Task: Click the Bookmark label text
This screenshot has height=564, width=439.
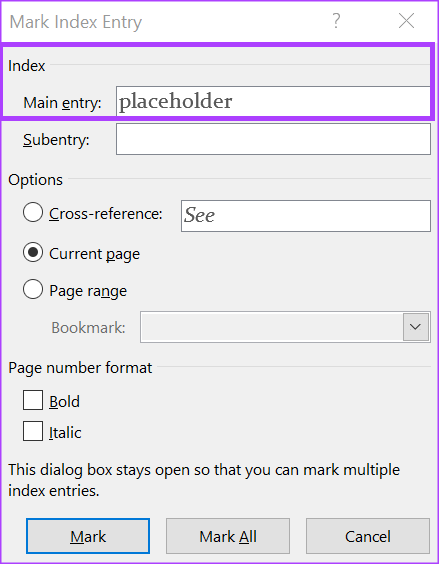Action: [x=88, y=328]
